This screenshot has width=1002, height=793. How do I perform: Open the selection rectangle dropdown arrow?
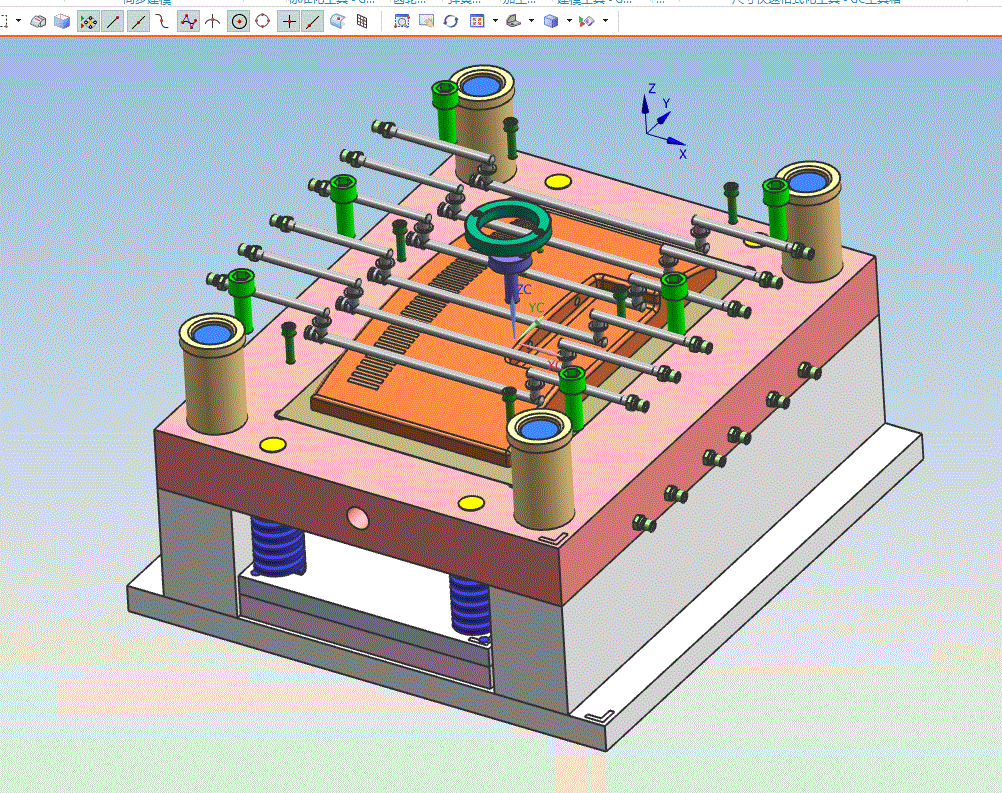18,21
